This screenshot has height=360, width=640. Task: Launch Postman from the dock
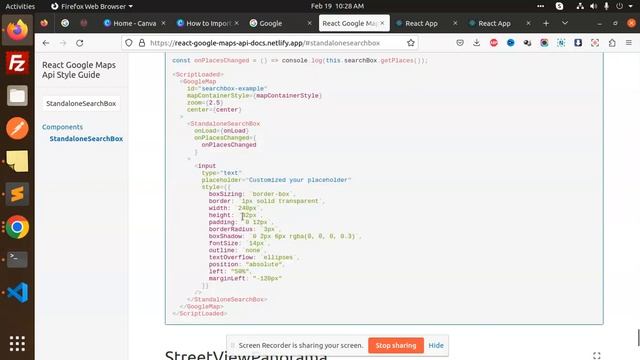17,128
